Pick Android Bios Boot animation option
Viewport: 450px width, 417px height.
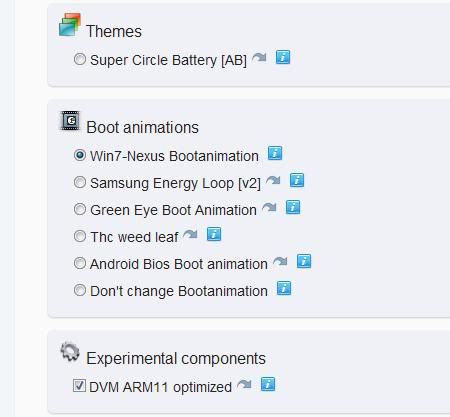[80, 263]
